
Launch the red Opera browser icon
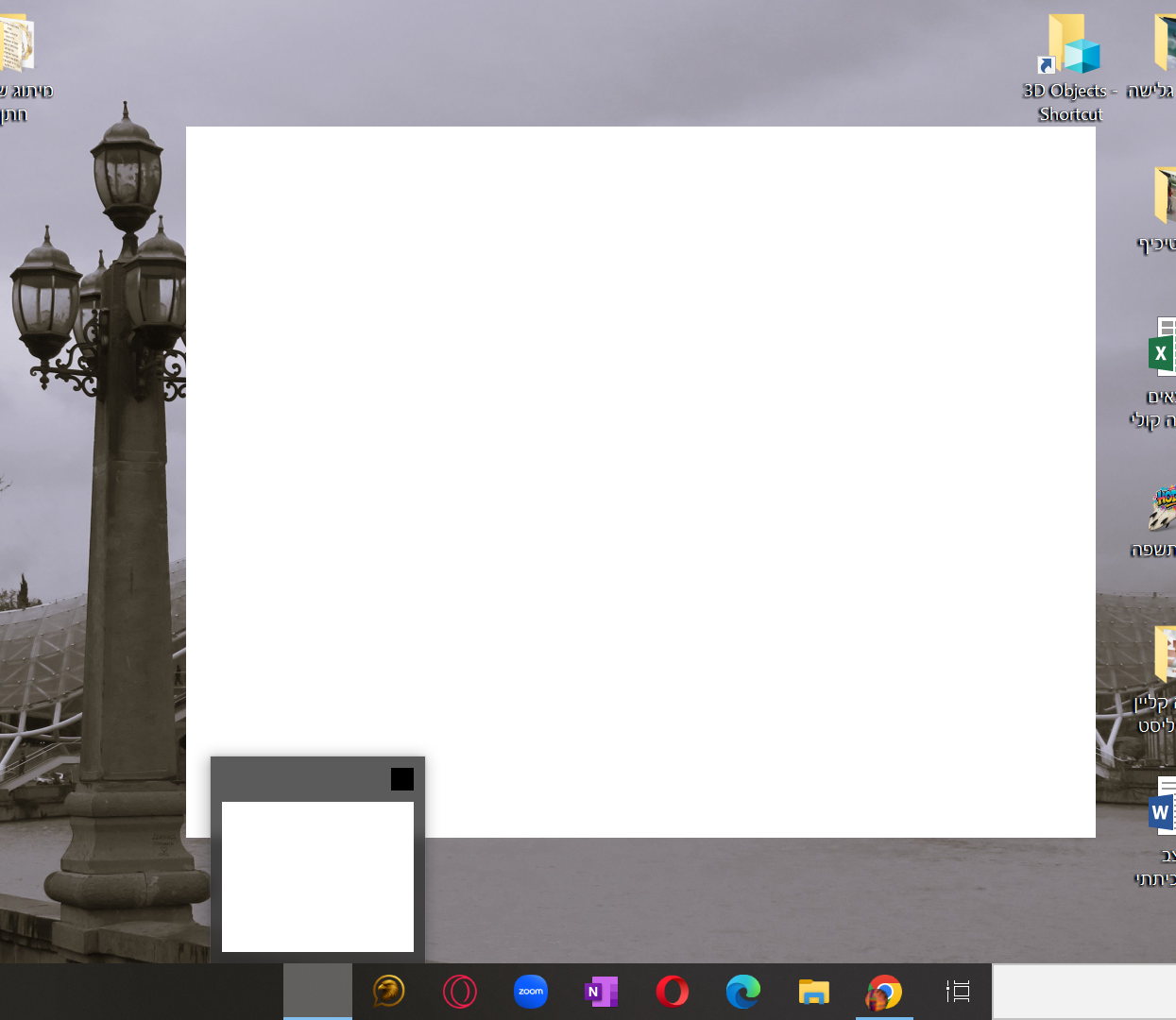(673, 992)
